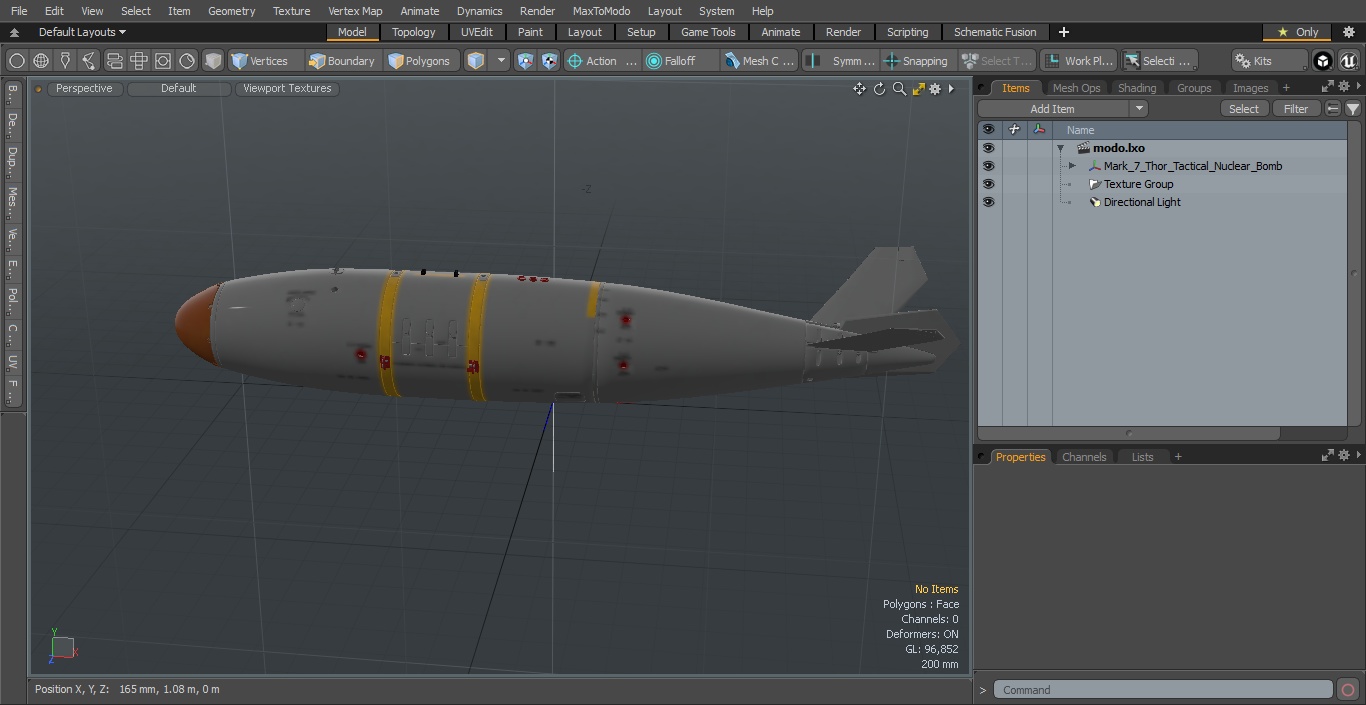Viewport: 1366px width, 705px height.
Task: Switch to Polygons selection mode
Action: (x=419, y=61)
